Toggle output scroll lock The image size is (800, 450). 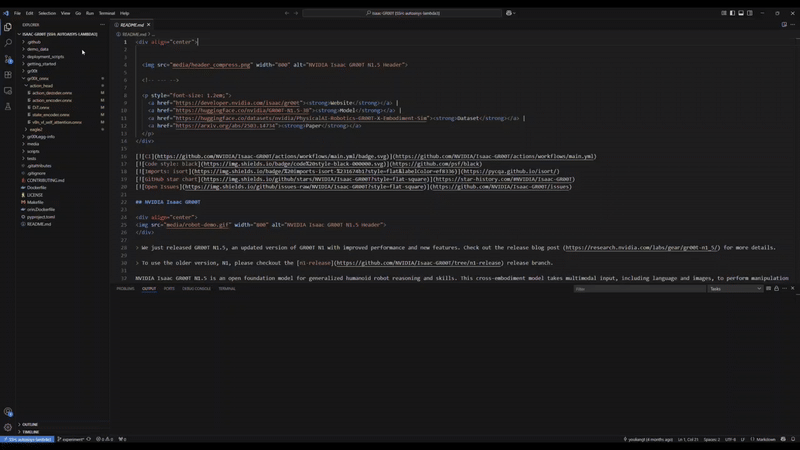777,289
